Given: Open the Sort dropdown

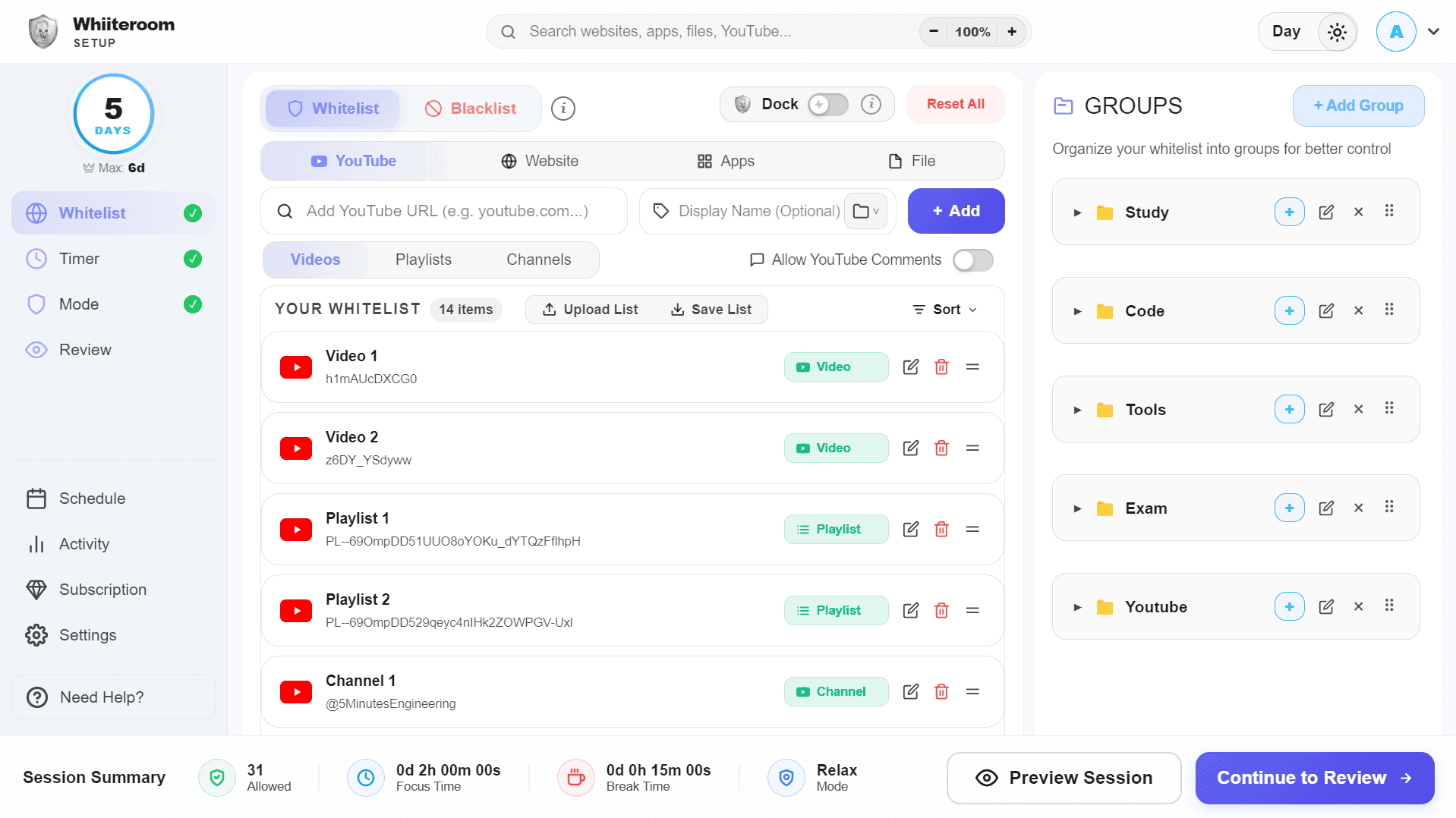Looking at the screenshot, I should [944, 310].
